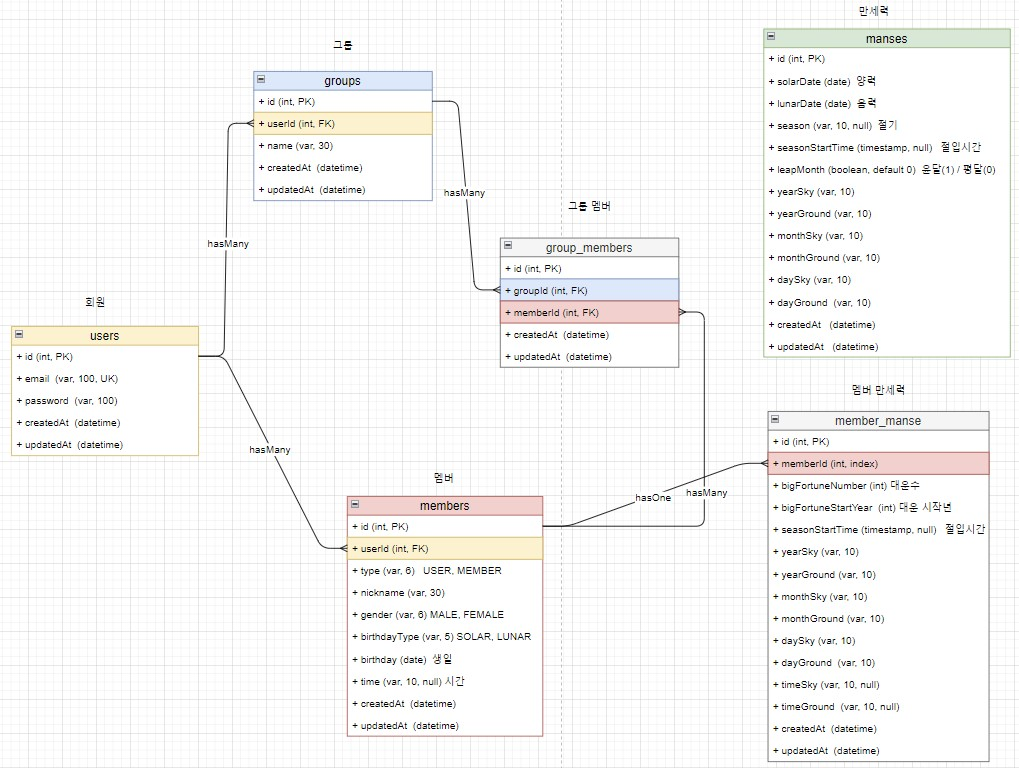The width and height of the screenshot is (1019, 768).
Task: Select leapMonth field in manses table
Action: tap(886, 170)
